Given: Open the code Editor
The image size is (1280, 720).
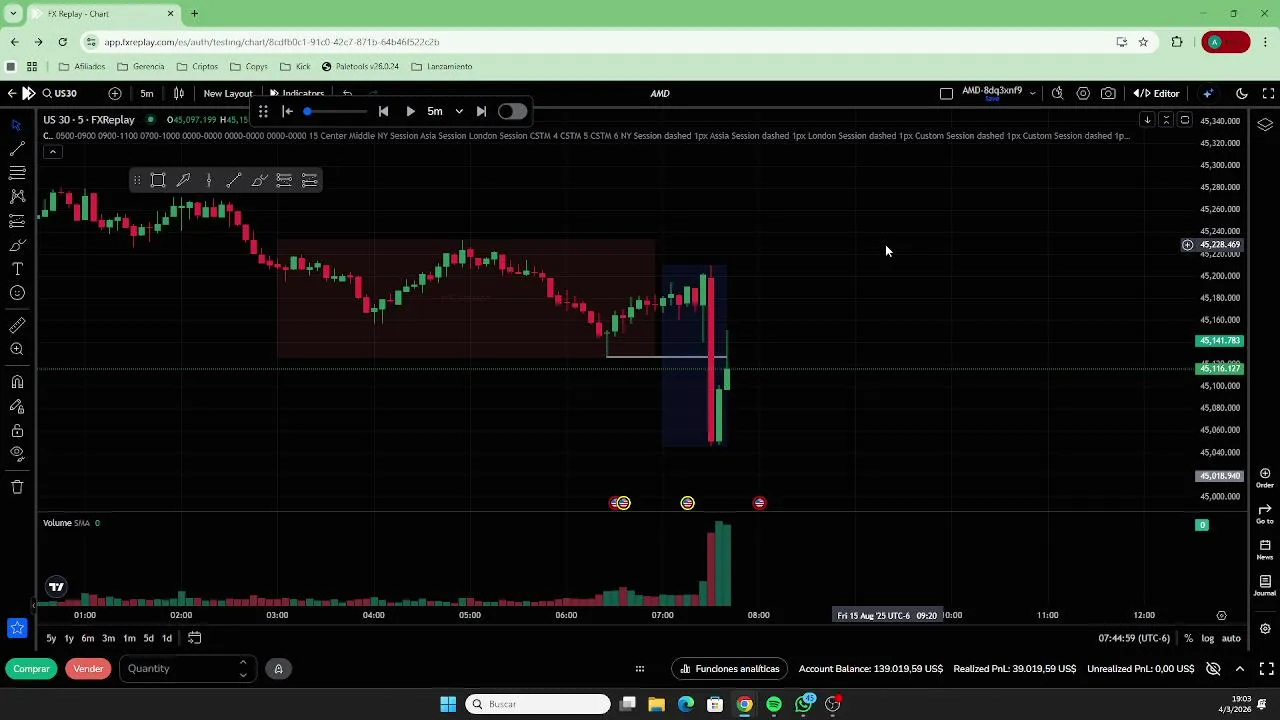Looking at the screenshot, I should pos(1157,93).
